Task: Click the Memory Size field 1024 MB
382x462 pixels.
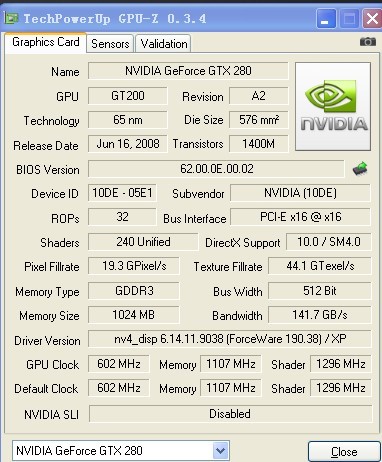Action: pyautogui.click(x=134, y=315)
